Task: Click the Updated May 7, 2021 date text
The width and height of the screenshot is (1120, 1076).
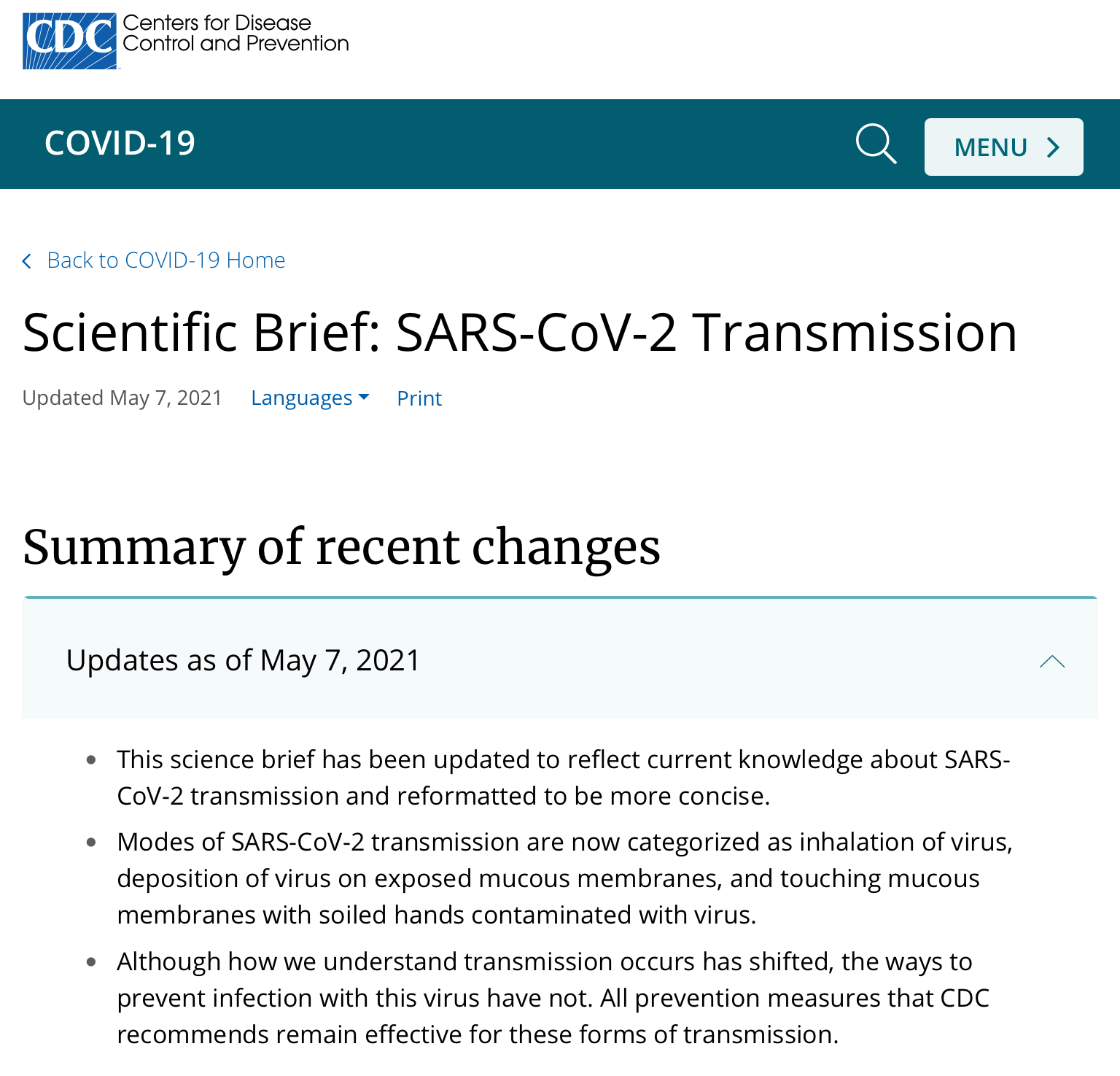Action: (x=122, y=398)
